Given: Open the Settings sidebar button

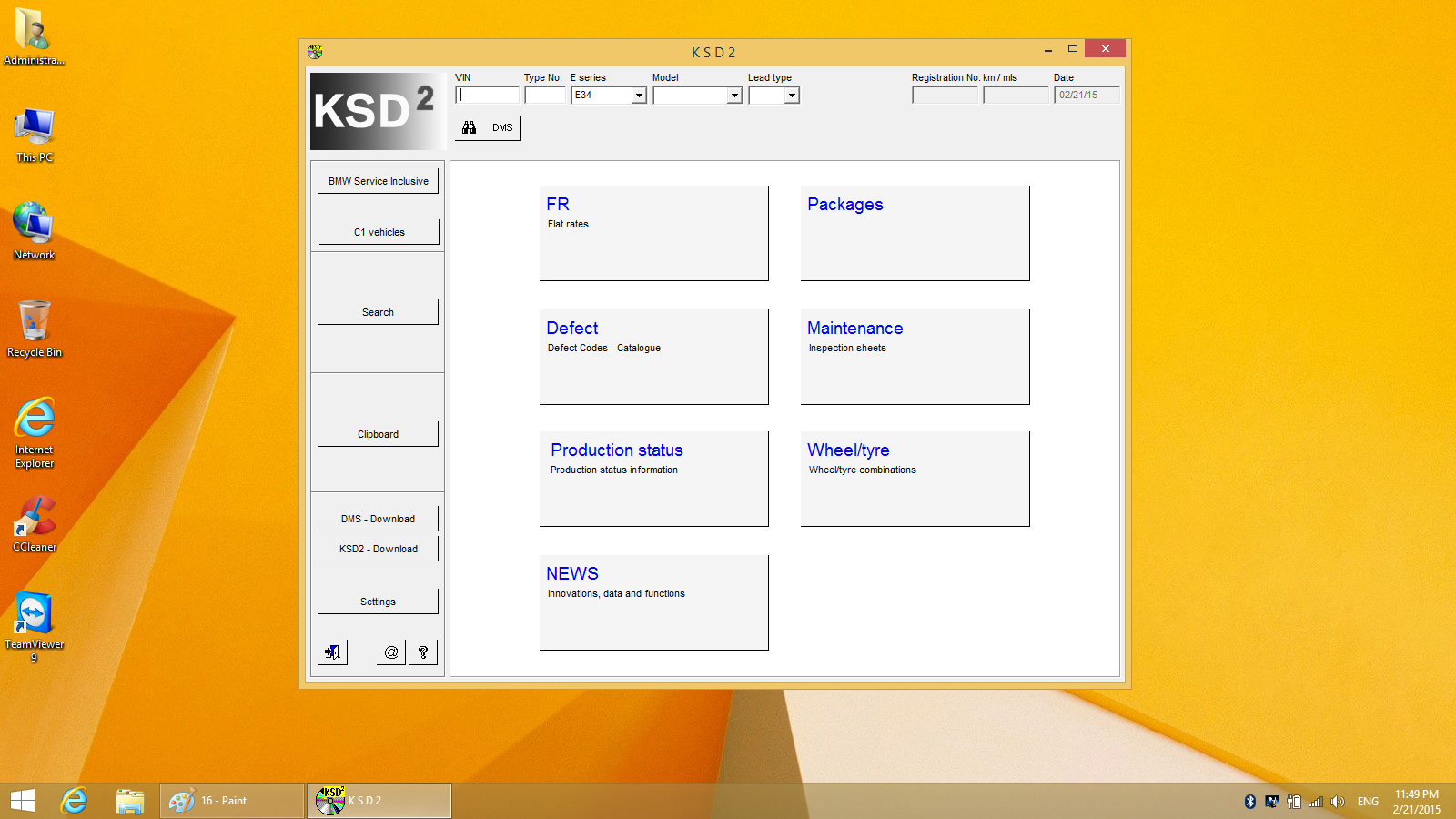Looking at the screenshot, I should click(379, 602).
